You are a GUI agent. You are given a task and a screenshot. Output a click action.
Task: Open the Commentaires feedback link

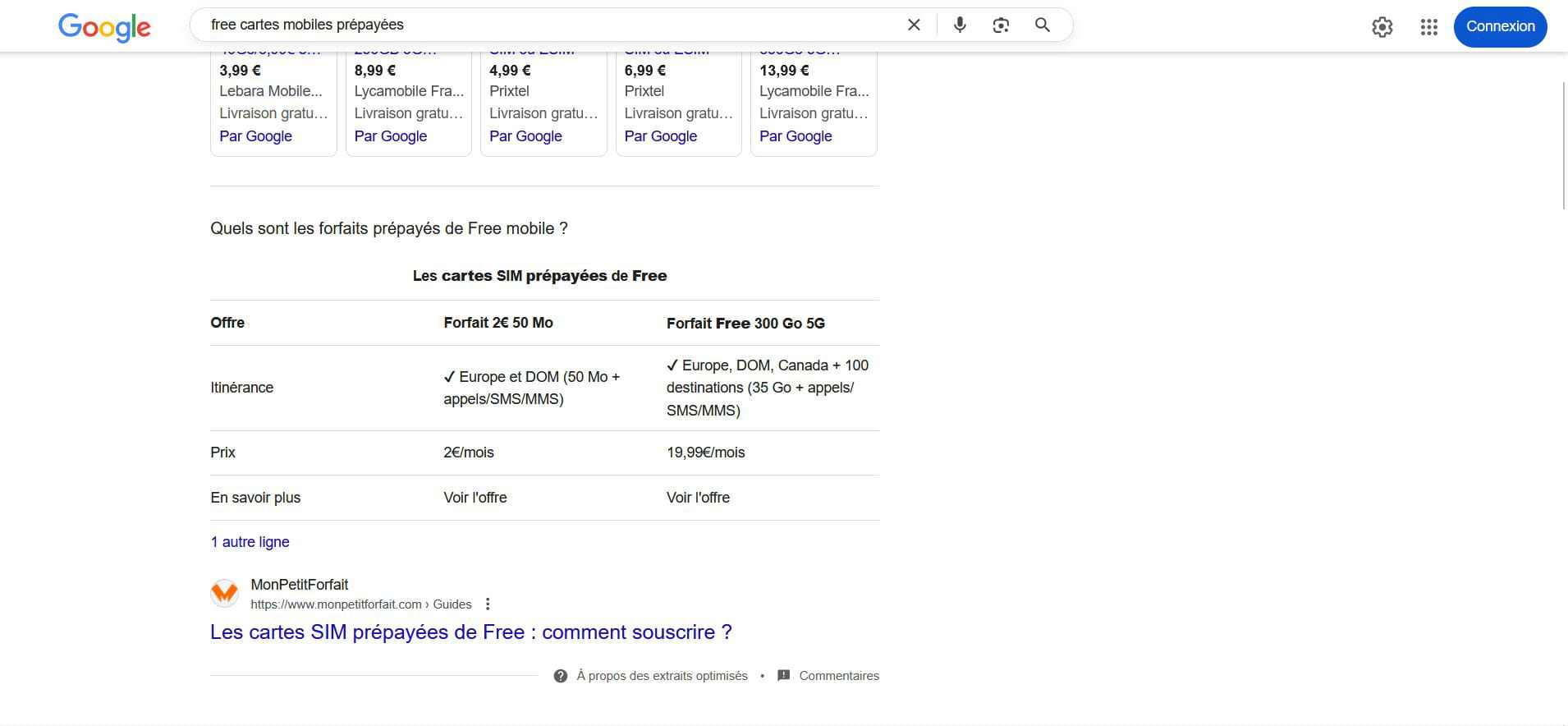click(x=838, y=676)
